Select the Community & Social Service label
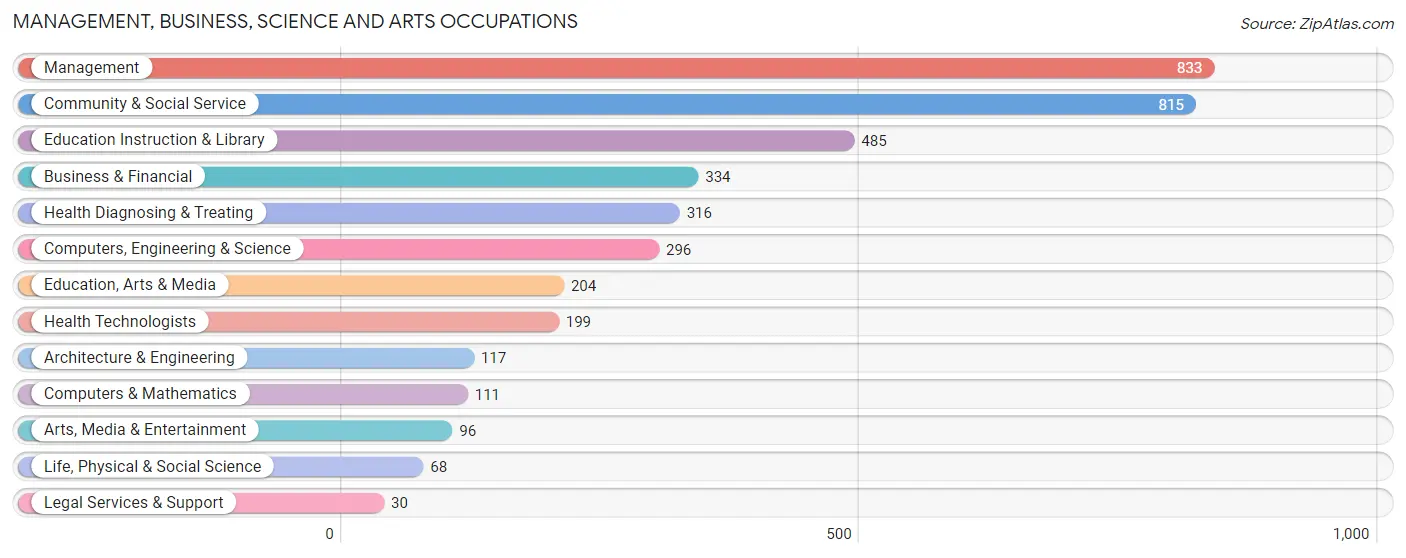Screen dimensions: 1406x558 tap(145, 103)
